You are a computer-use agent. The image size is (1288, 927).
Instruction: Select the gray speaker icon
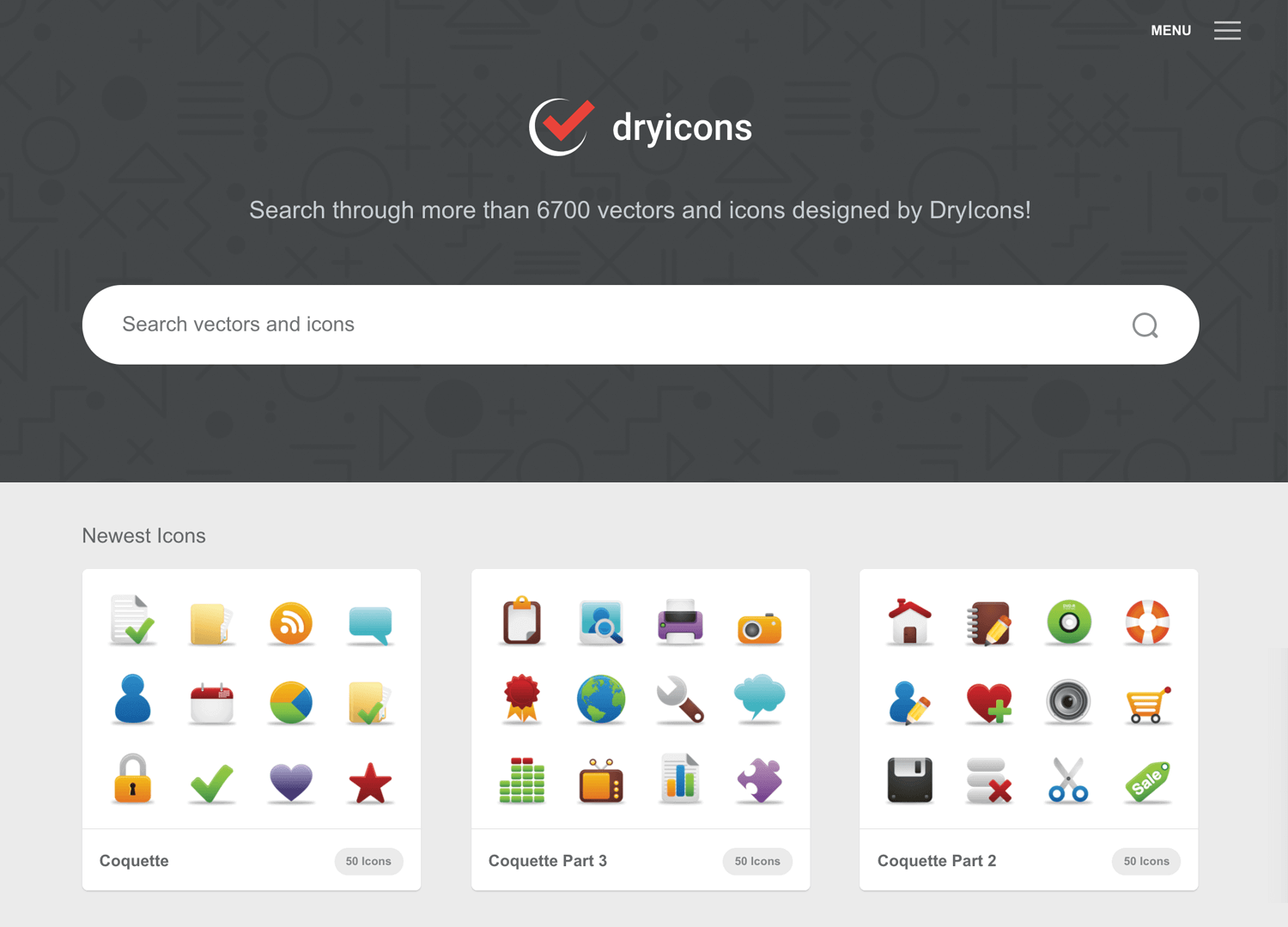[x=1068, y=701]
